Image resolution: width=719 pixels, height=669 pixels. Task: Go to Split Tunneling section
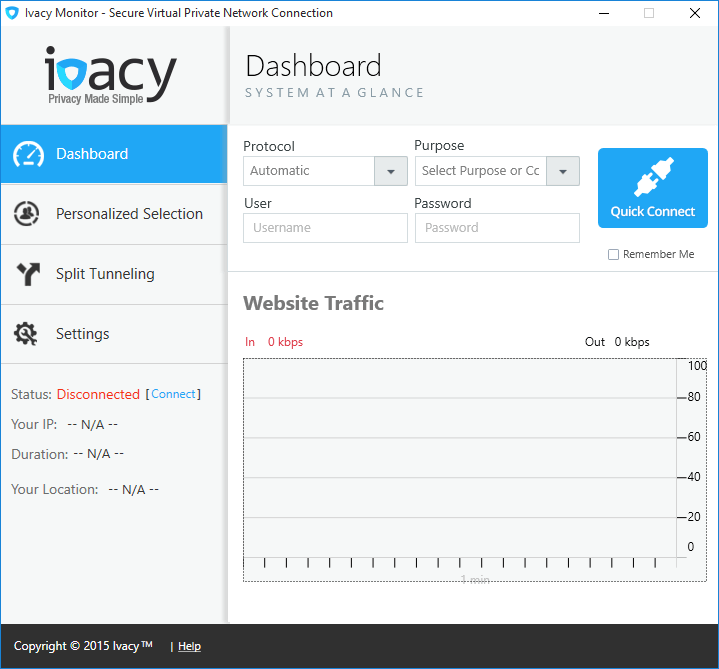[x=114, y=274]
